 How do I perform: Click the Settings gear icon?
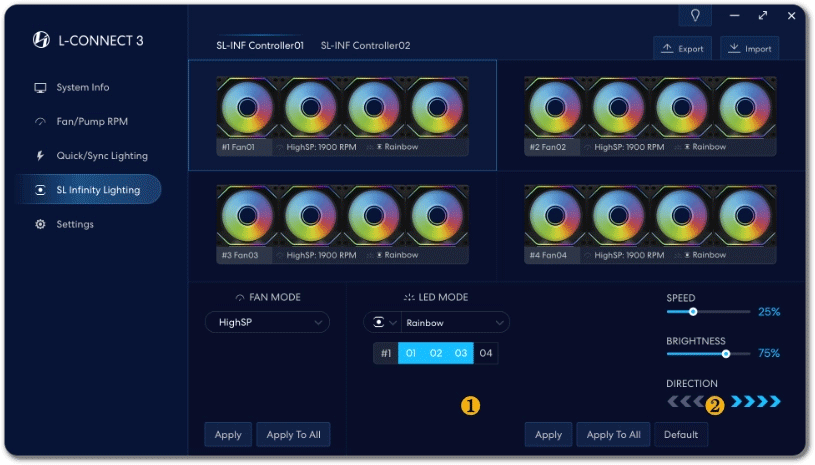[x=40, y=224]
